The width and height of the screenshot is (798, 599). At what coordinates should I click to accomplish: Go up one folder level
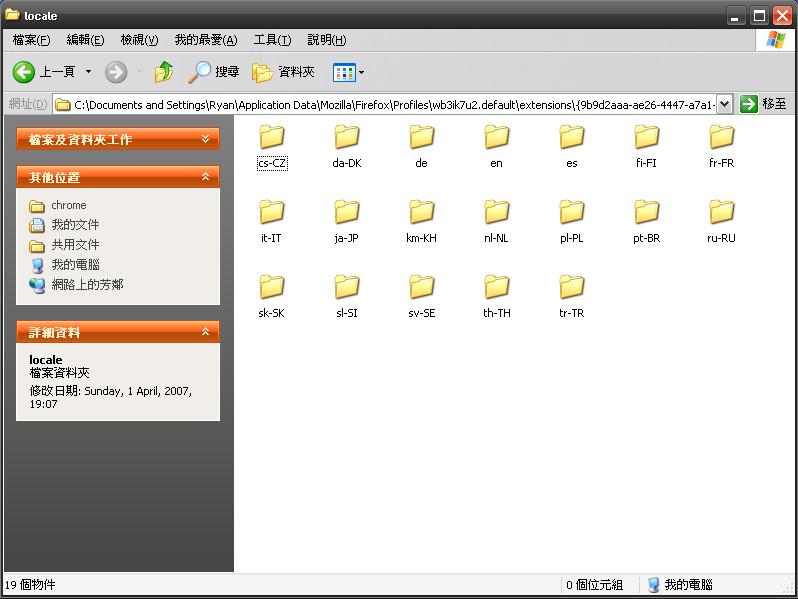click(x=164, y=72)
